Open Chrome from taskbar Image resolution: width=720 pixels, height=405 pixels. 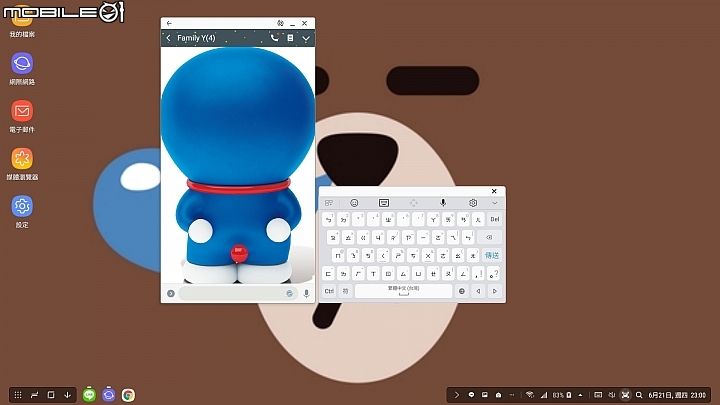[129, 395]
